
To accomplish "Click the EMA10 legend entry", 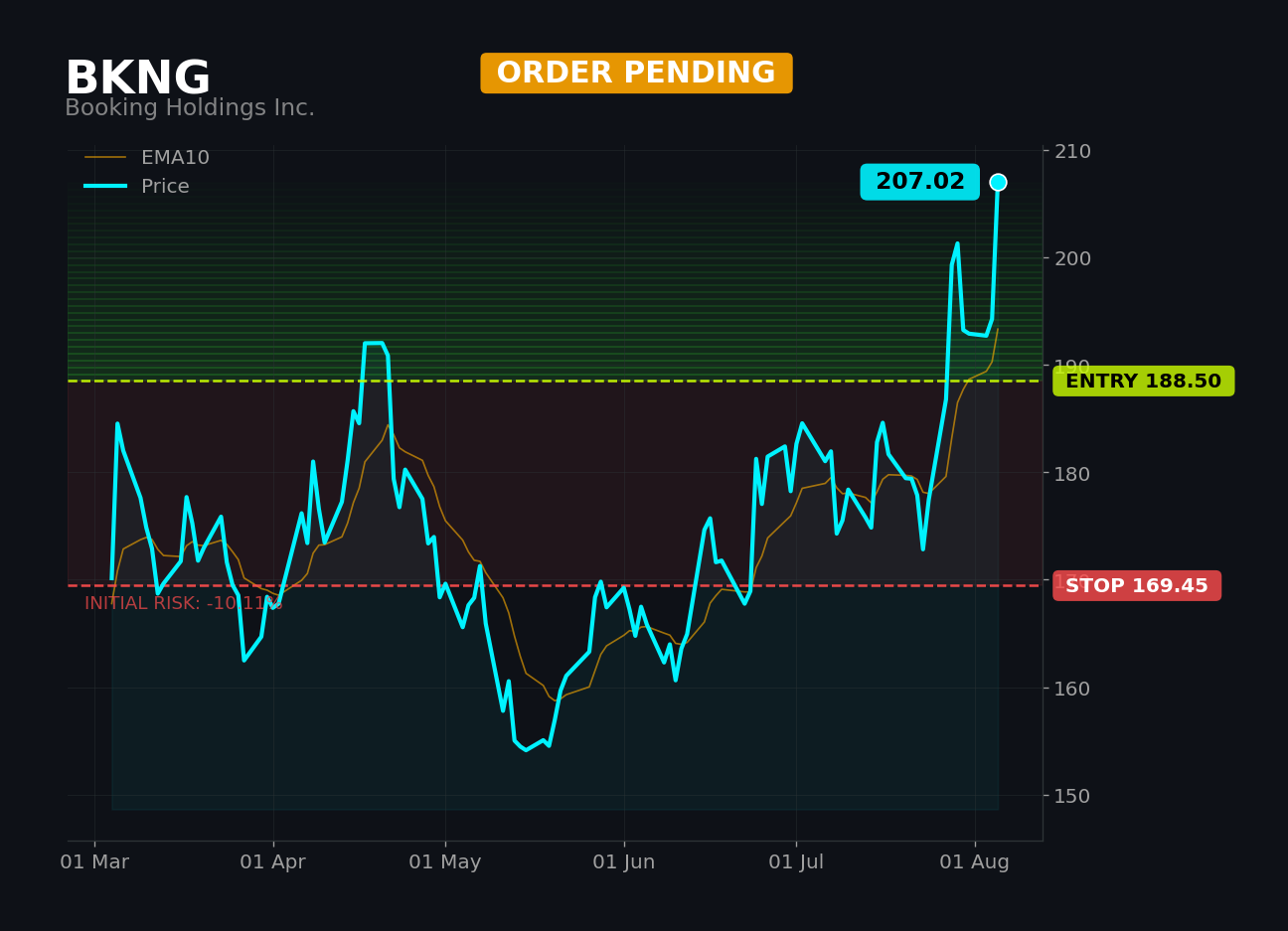I will 147,158.
